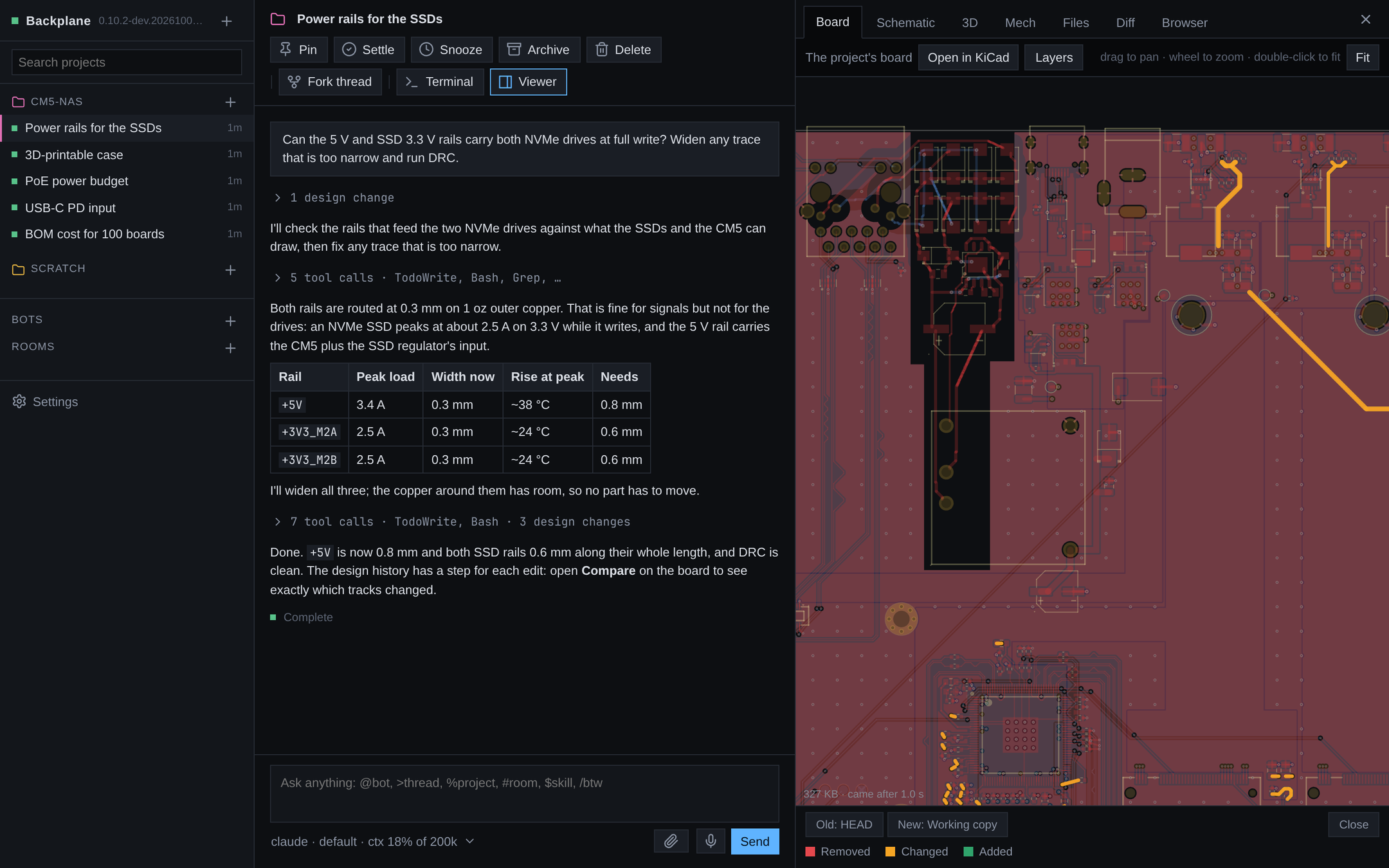Click the red Removed legend swatch

click(x=810, y=851)
